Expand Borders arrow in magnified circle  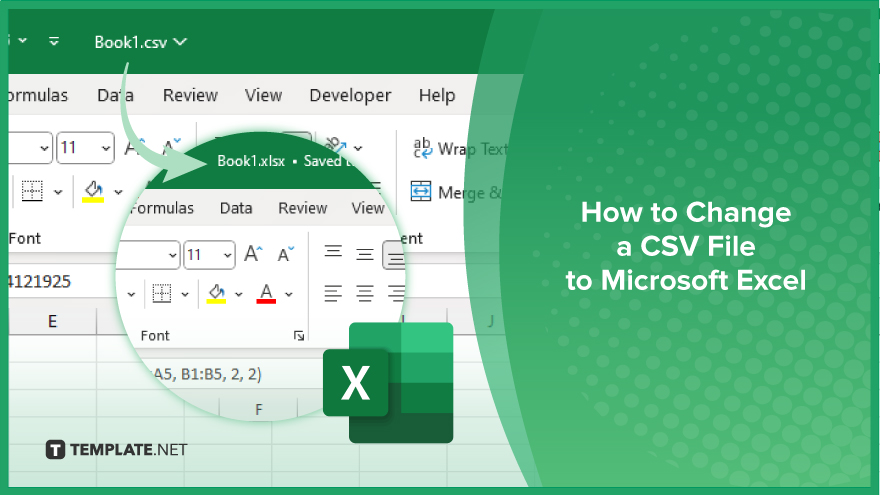click(x=185, y=294)
